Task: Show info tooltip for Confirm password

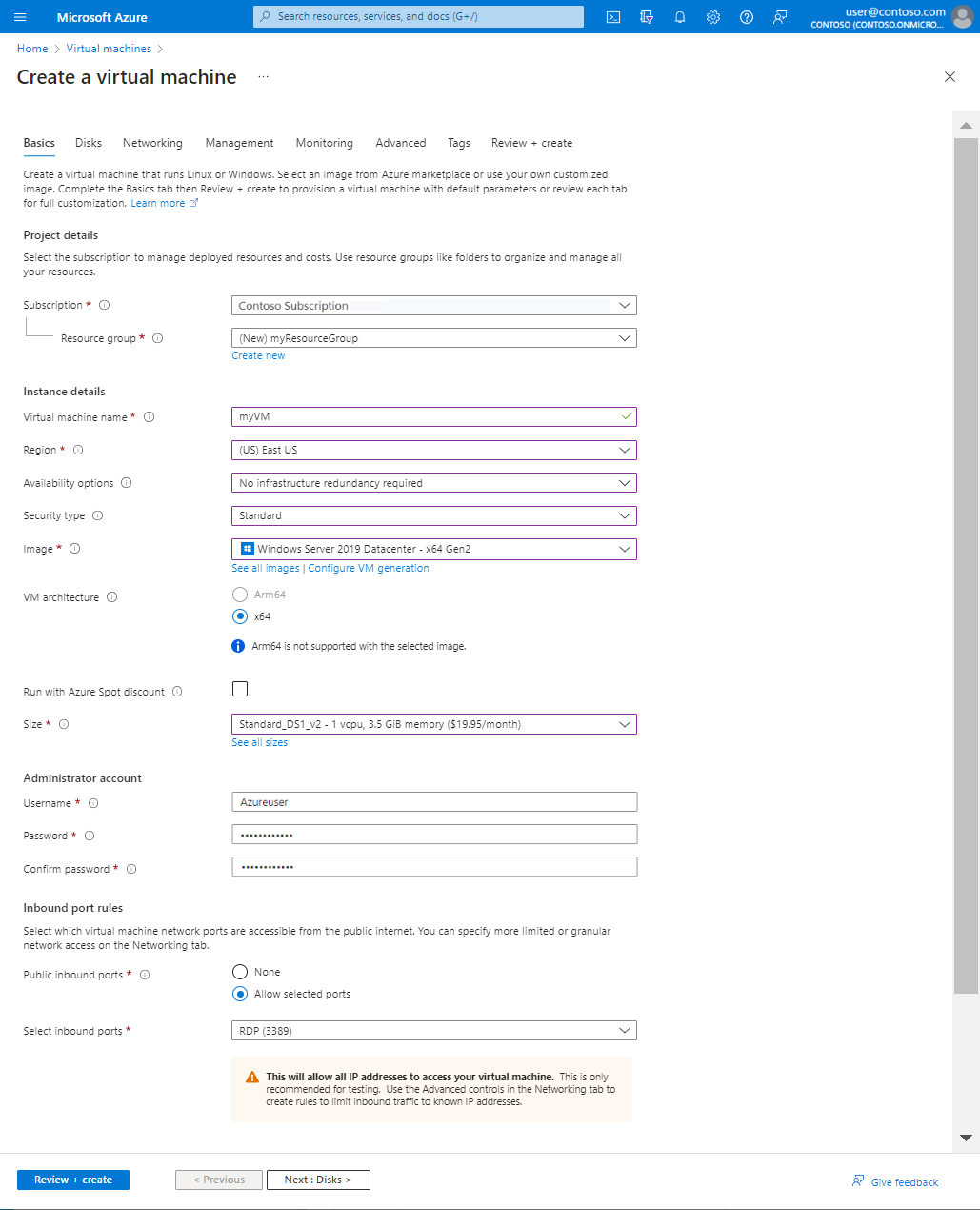Action: click(x=131, y=869)
